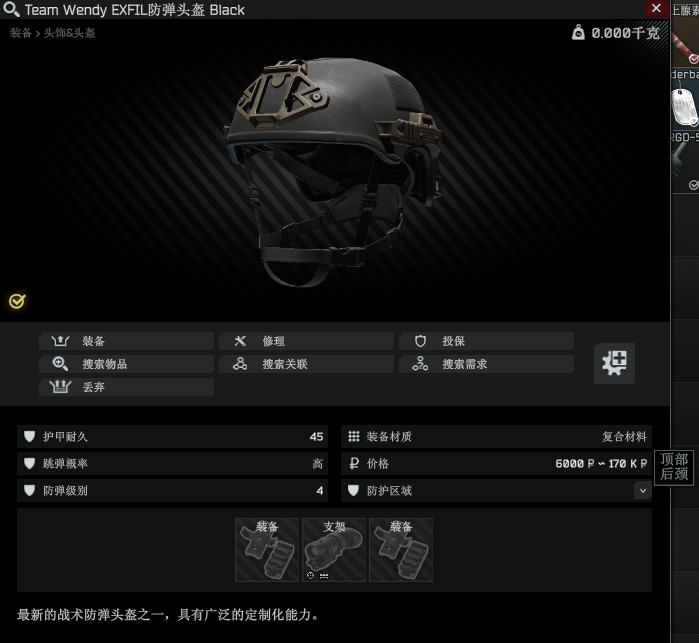The width and height of the screenshot is (699, 643).
Task: Select the 投保 insure option
Action: point(487,341)
